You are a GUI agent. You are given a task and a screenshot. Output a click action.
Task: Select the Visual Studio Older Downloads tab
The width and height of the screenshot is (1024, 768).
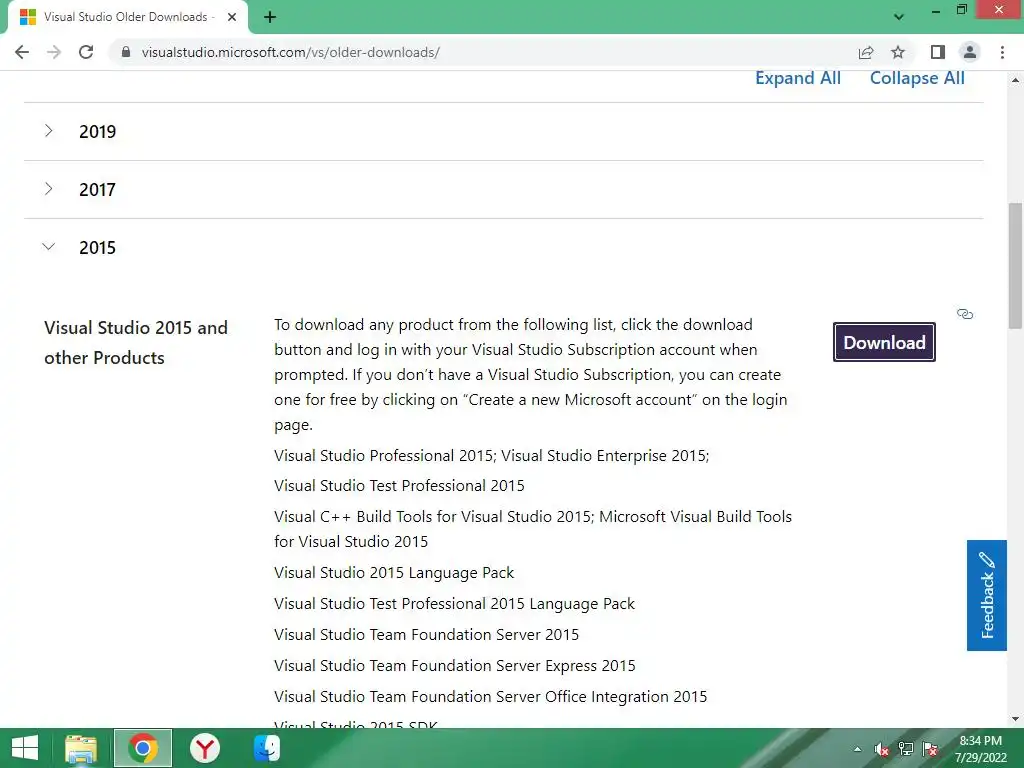click(x=128, y=17)
